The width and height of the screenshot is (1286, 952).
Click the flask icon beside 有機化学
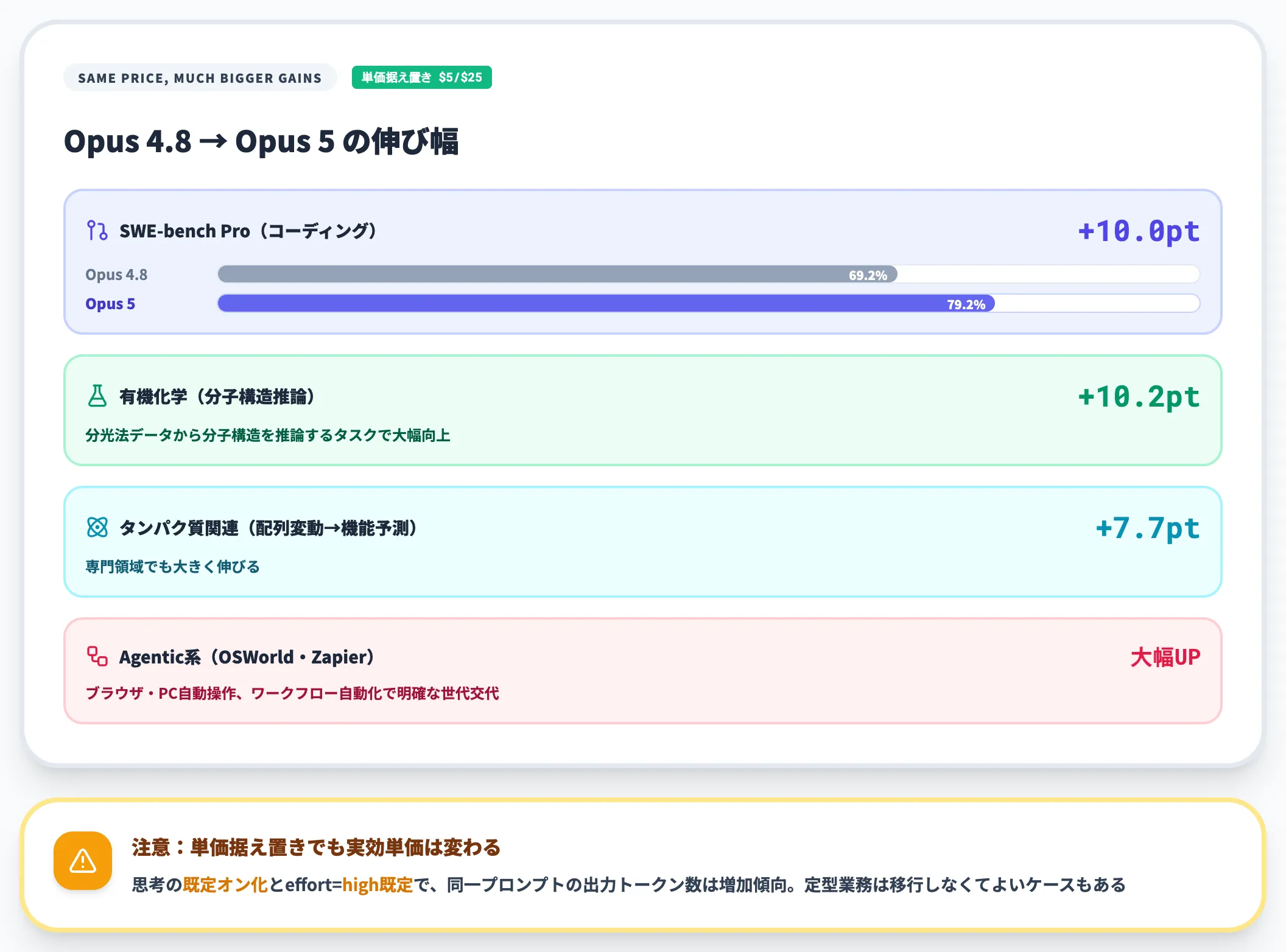click(x=97, y=396)
